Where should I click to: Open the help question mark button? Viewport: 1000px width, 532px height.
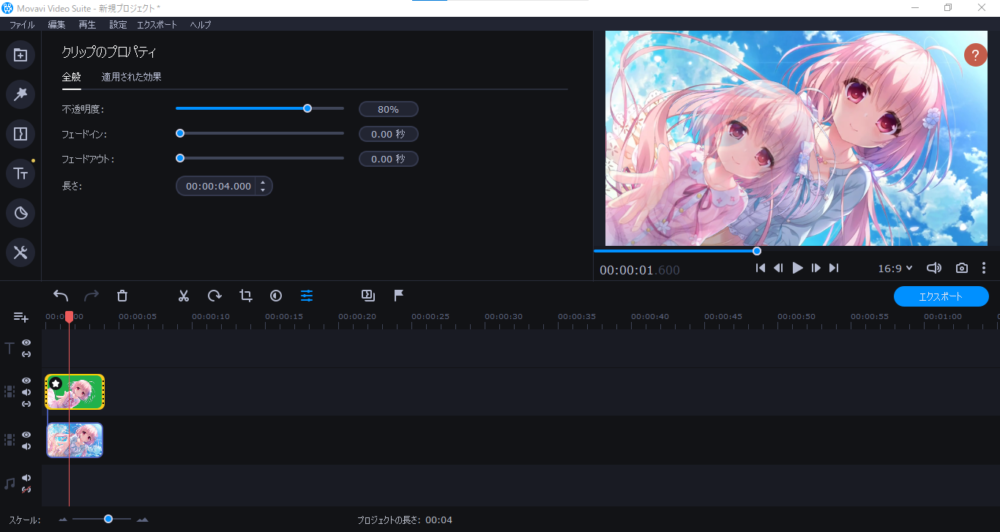pyautogui.click(x=975, y=55)
